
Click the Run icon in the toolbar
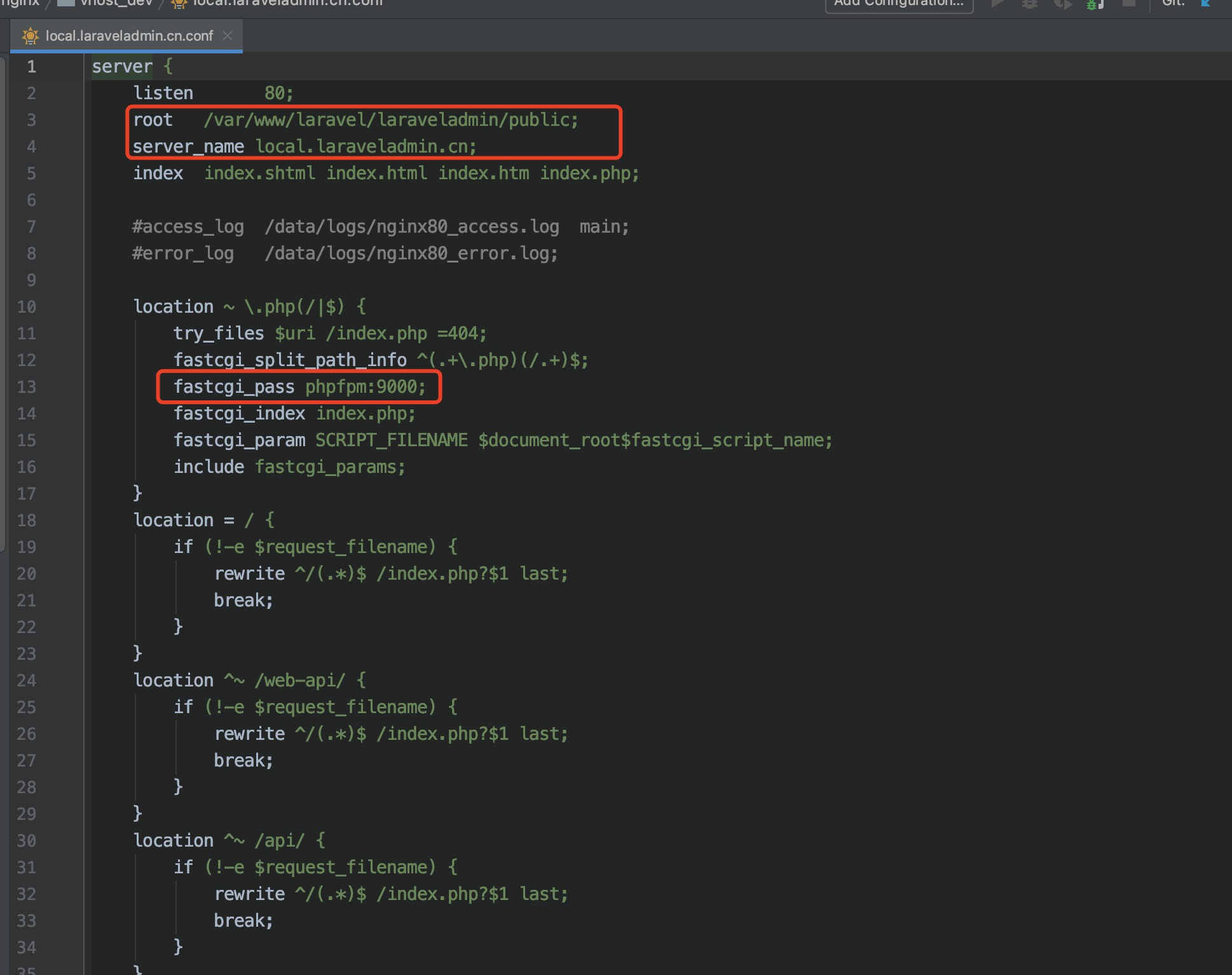[x=999, y=4]
